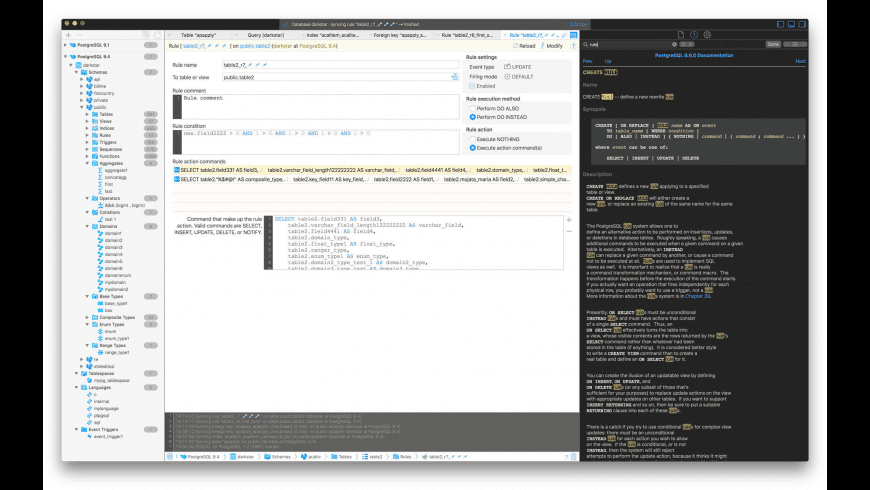The width and height of the screenshot is (870, 490).
Task: Click the add connection plus icon in sidebar
Action: click(68, 35)
